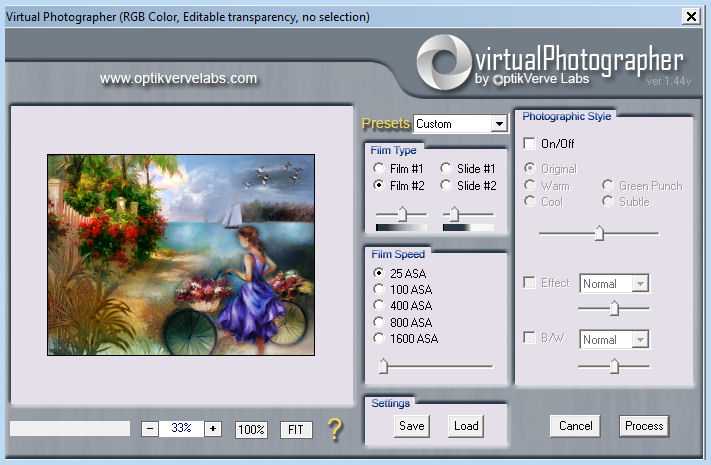Click the Cancel button
The width and height of the screenshot is (711, 465).
click(575, 426)
